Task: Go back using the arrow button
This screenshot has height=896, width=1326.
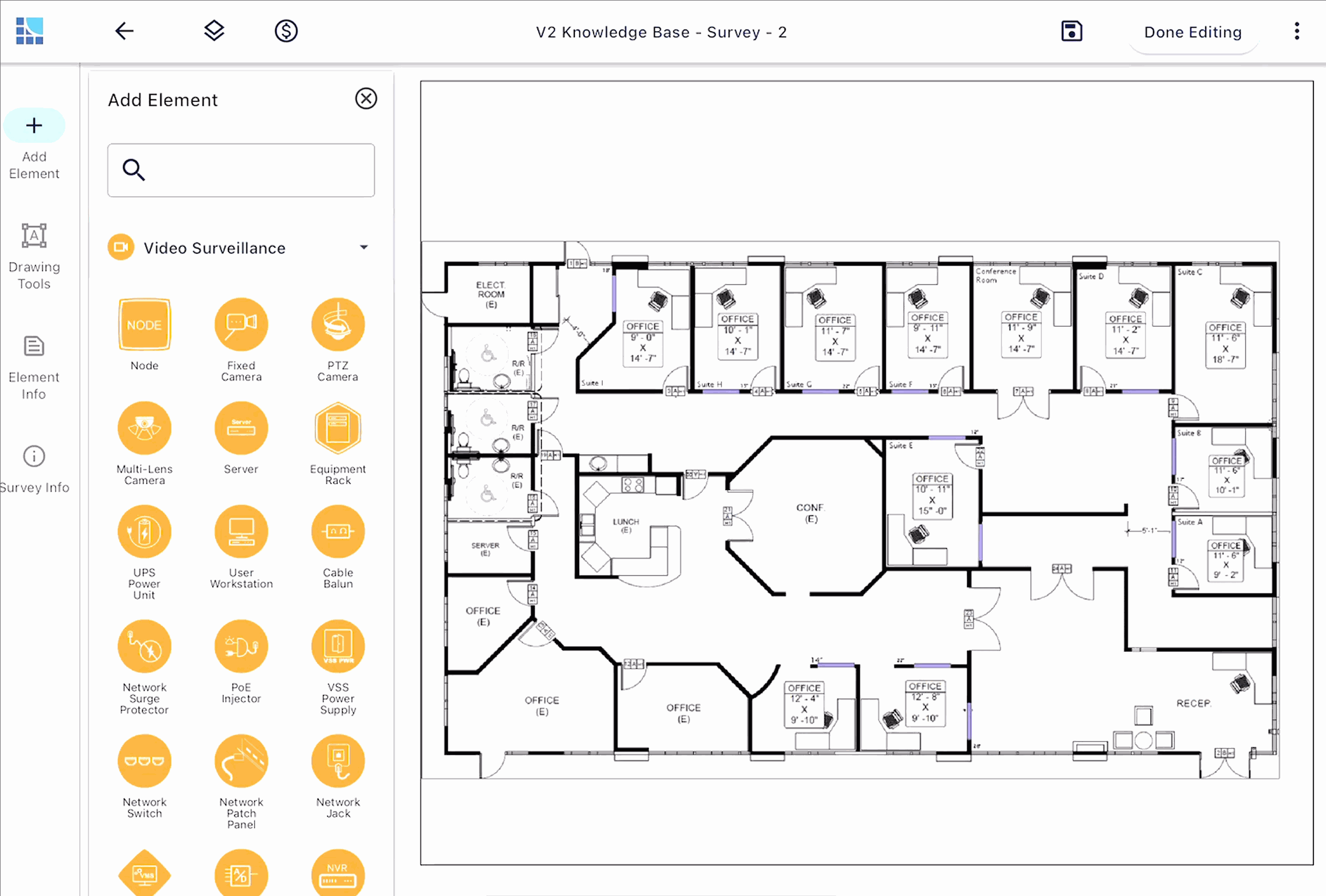Action: [124, 31]
